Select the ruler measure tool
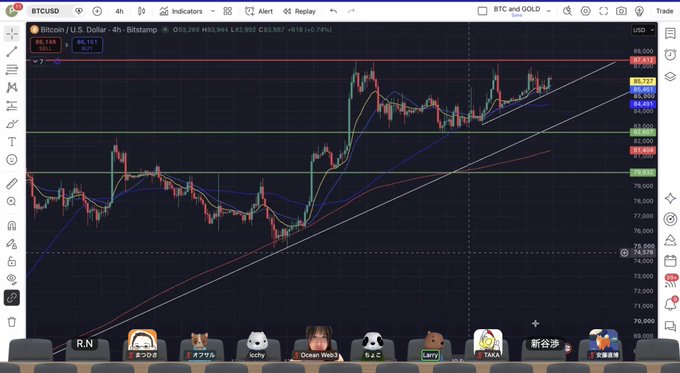 click(12, 183)
